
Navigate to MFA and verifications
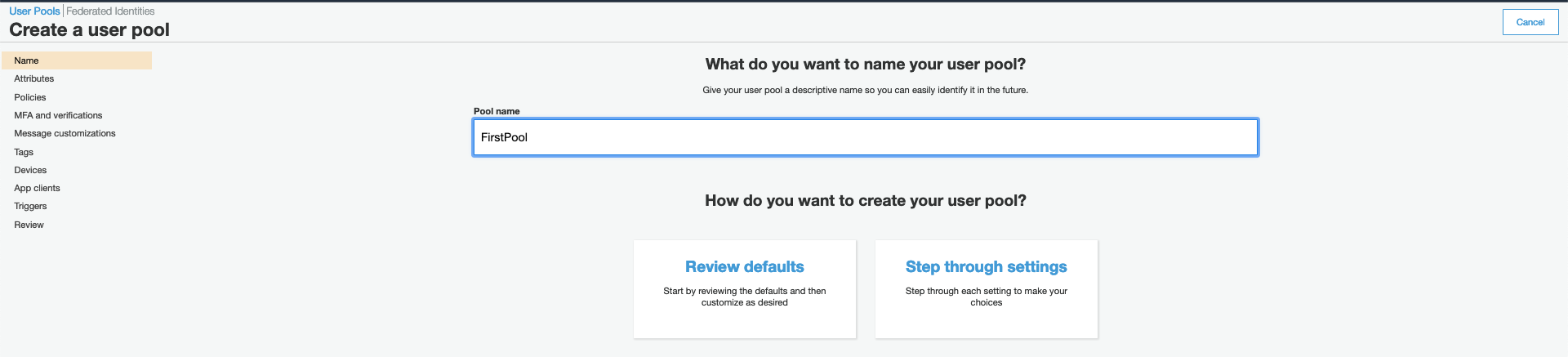tap(58, 115)
